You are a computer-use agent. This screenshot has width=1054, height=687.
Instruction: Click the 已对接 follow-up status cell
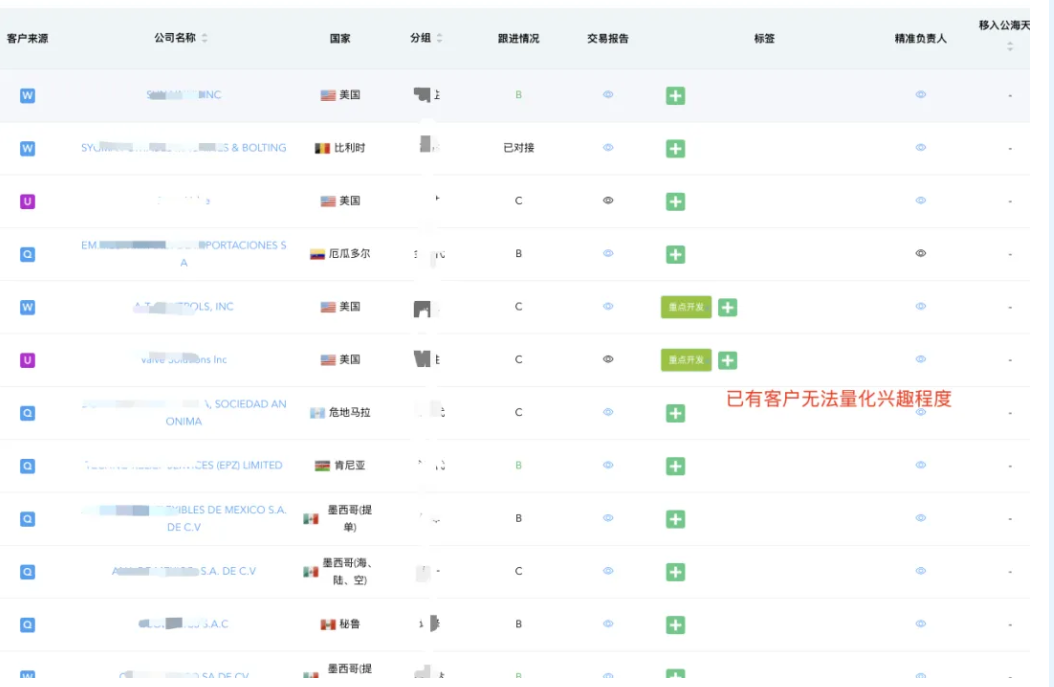518,148
